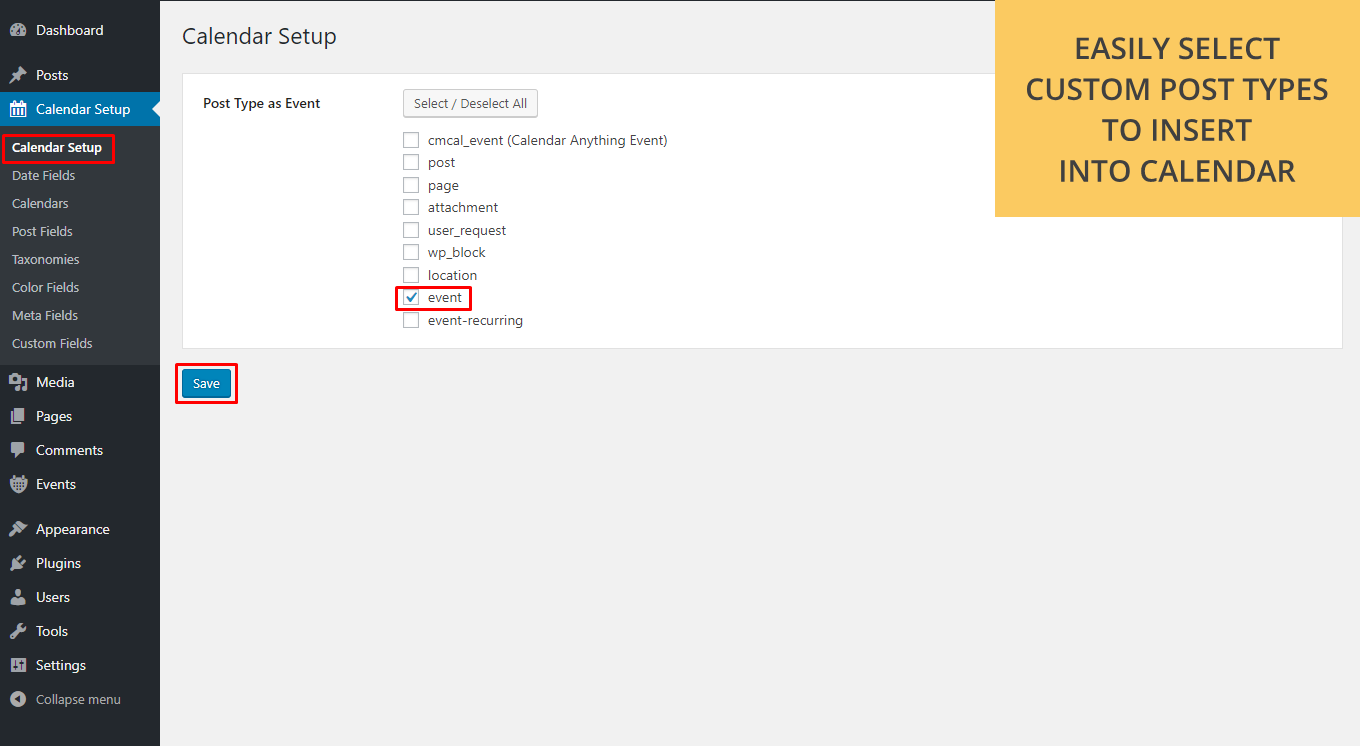Uncheck the event post type checkbox

tap(411, 298)
